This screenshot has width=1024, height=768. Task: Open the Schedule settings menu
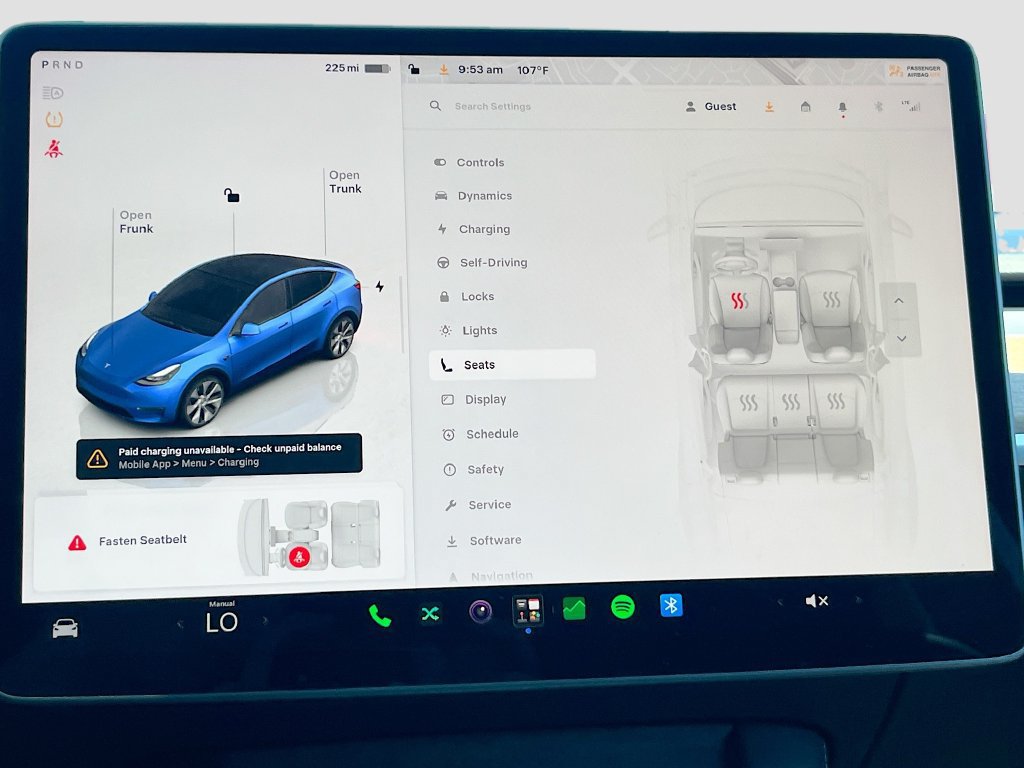pos(481,434)
